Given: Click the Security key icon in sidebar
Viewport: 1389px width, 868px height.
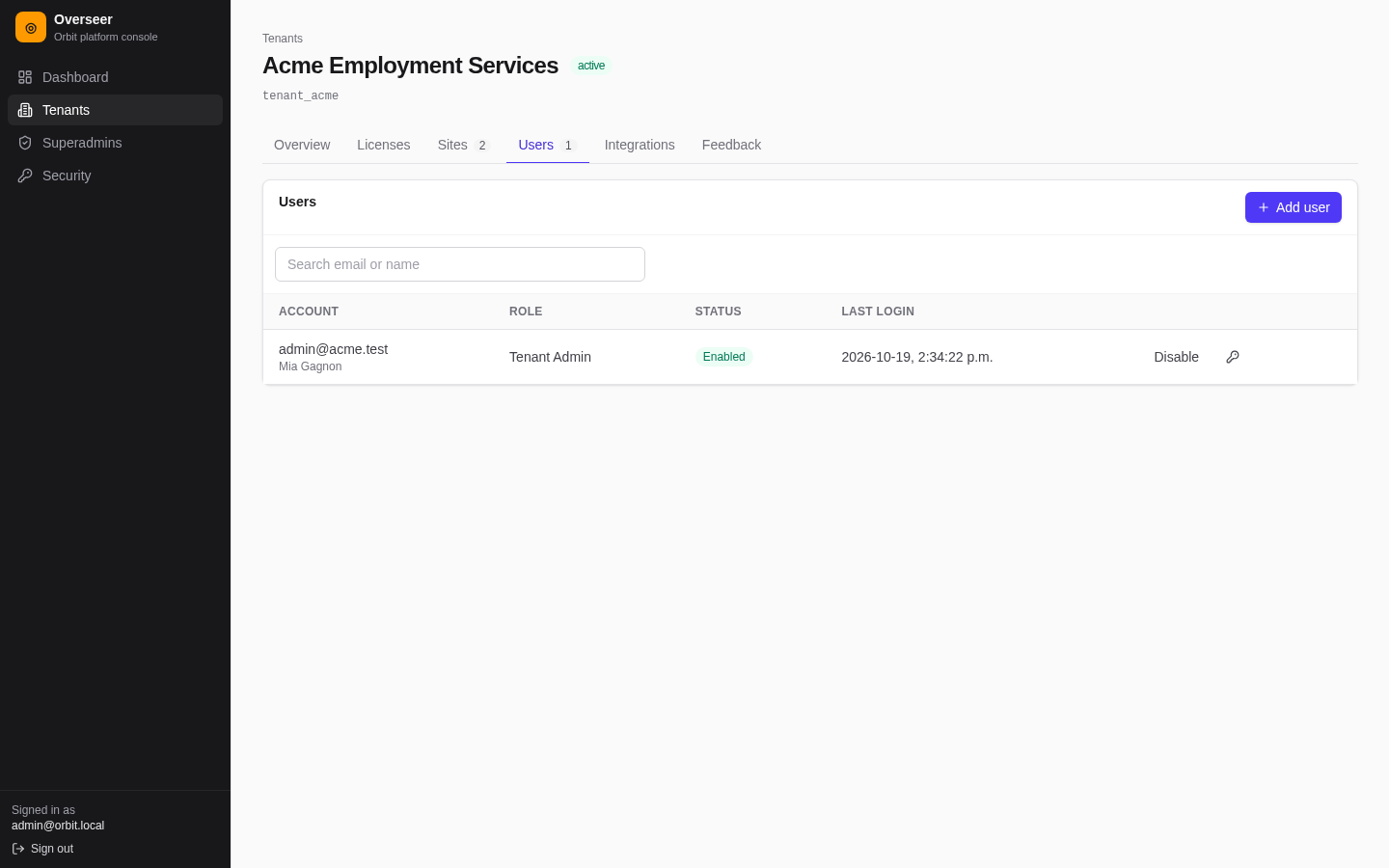Looking at the screenshot, I should (25, 176).
